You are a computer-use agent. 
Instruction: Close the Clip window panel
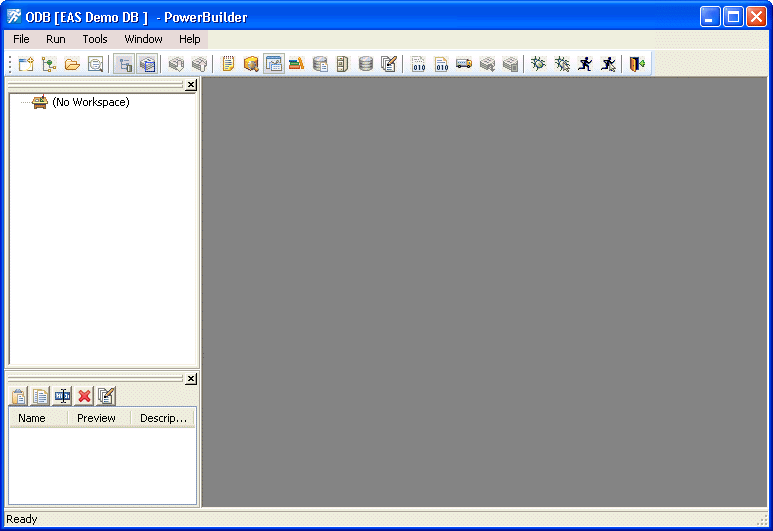191,379
